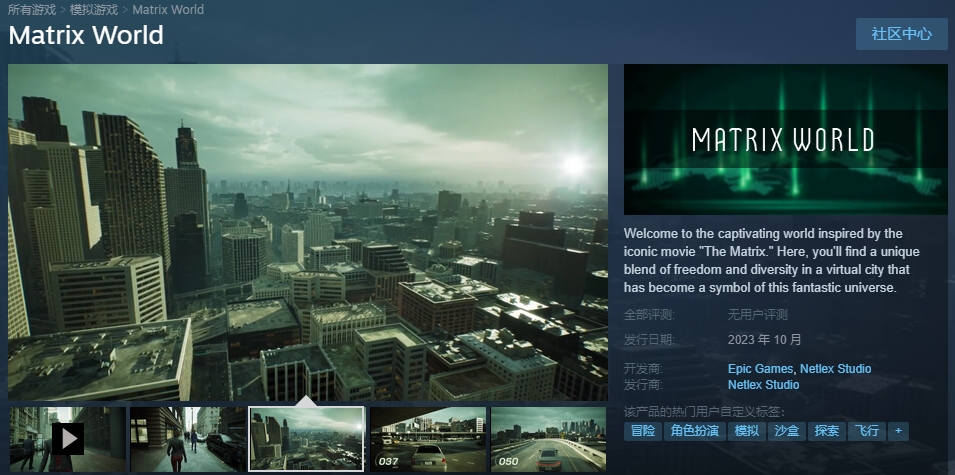Select the highlighted city skyline thumbnail
The width and height of the screenshot is (955, 475).
pyautogui.click(x=306, y=439)
